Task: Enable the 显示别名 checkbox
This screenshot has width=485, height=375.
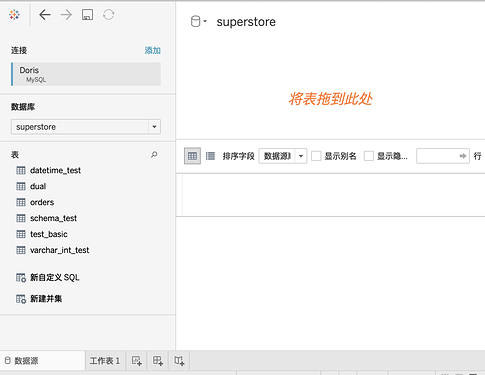Action: (316, 156)
